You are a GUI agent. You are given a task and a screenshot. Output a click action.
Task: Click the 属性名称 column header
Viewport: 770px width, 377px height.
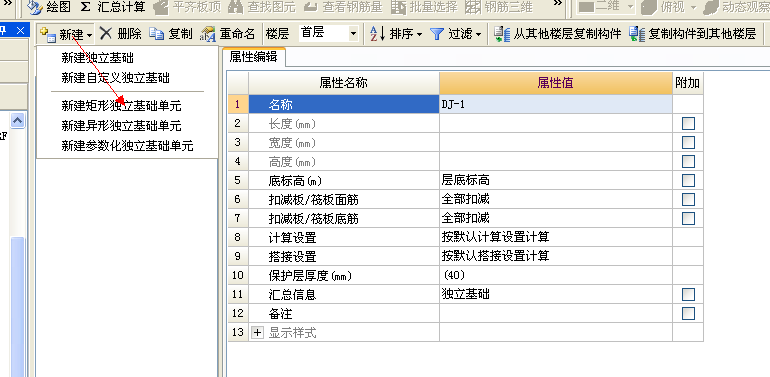click(344, 83)
